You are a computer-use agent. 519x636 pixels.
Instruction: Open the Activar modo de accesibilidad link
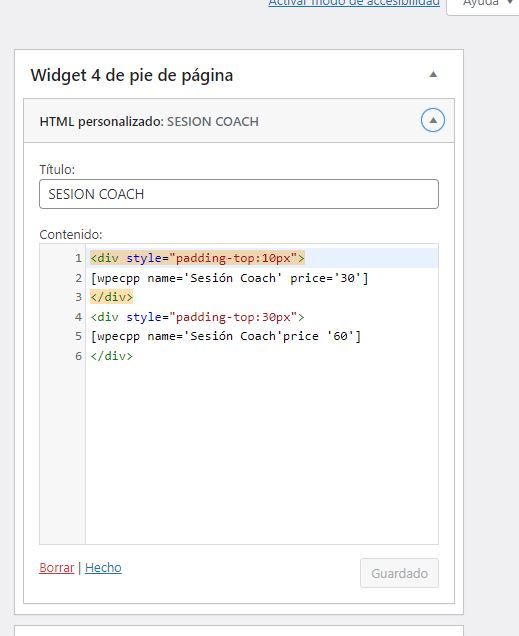354,3
